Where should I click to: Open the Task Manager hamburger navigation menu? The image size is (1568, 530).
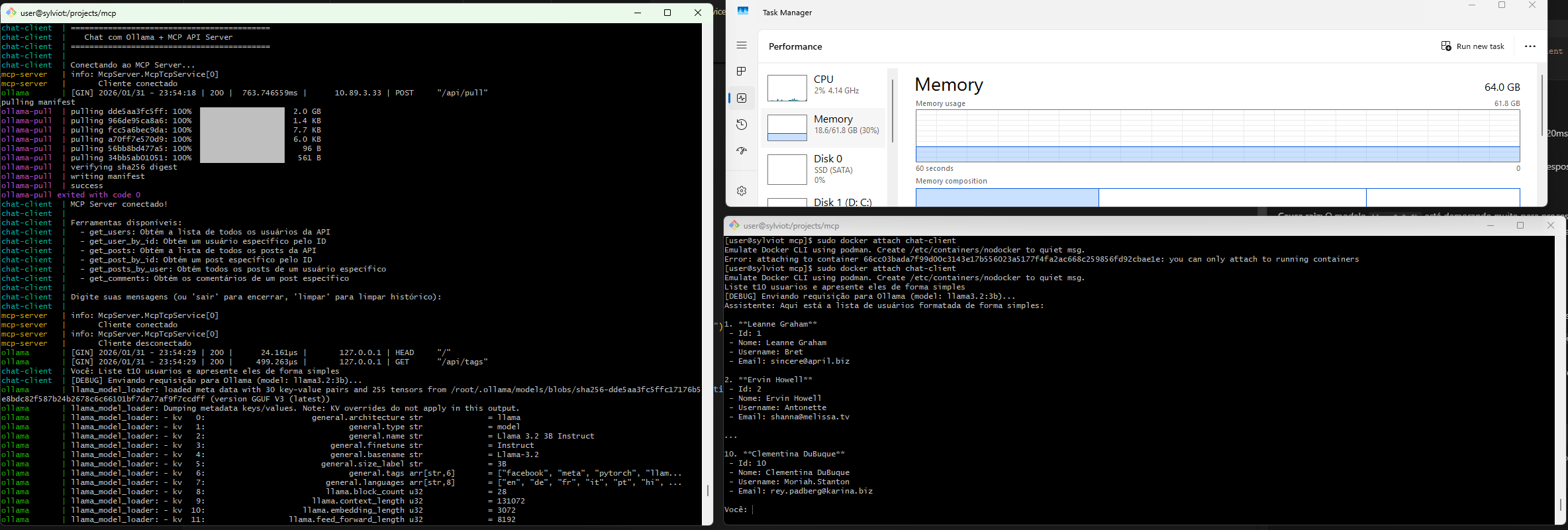pos(742,46)
